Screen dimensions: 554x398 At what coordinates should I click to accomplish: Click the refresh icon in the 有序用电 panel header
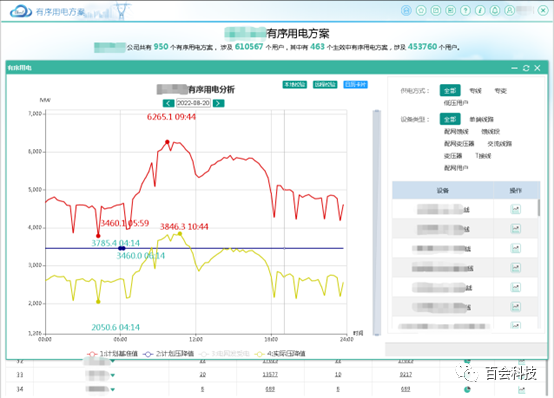click(x=526, y=68)
